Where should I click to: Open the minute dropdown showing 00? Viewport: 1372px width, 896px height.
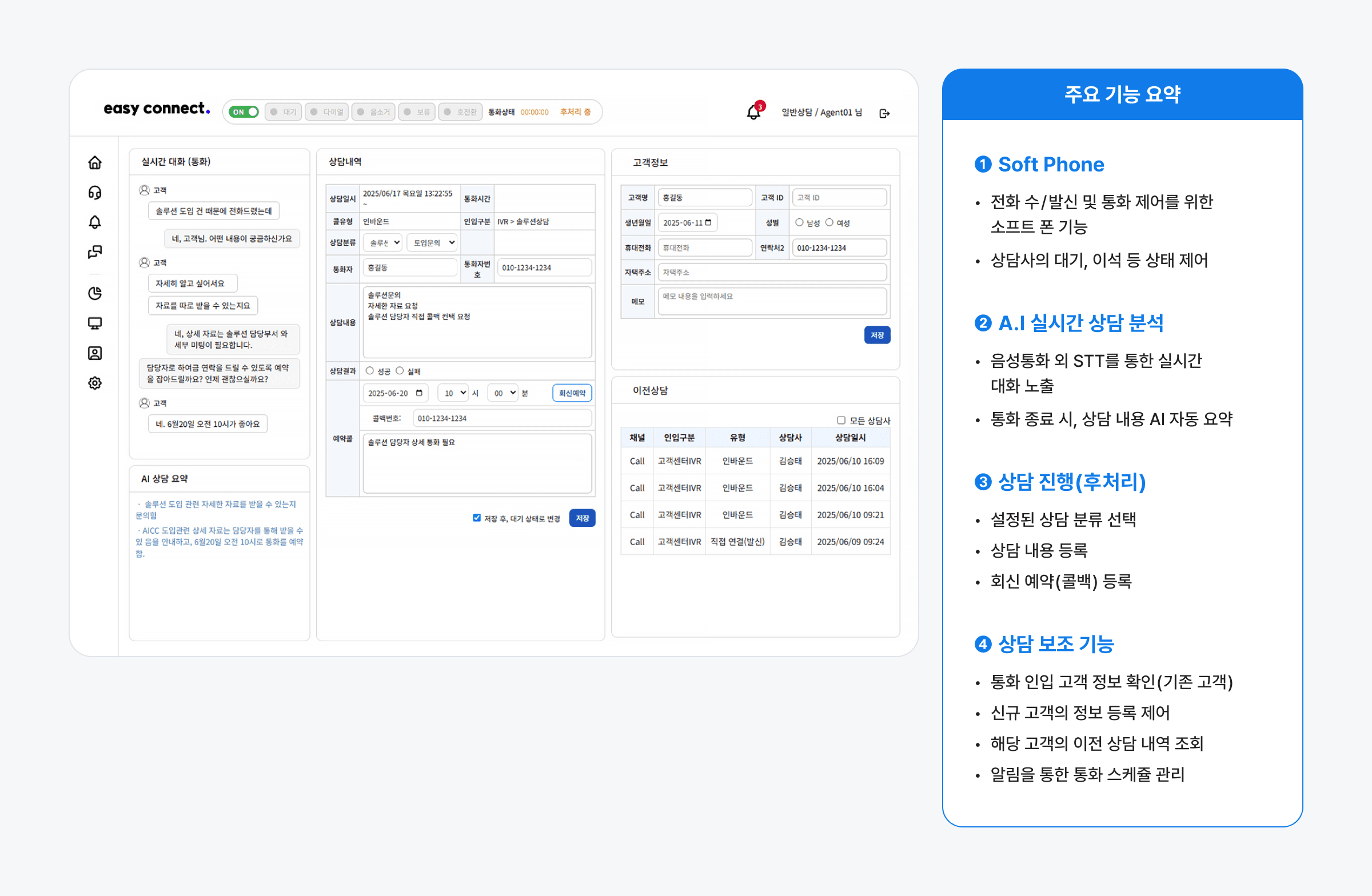(503, 393)
